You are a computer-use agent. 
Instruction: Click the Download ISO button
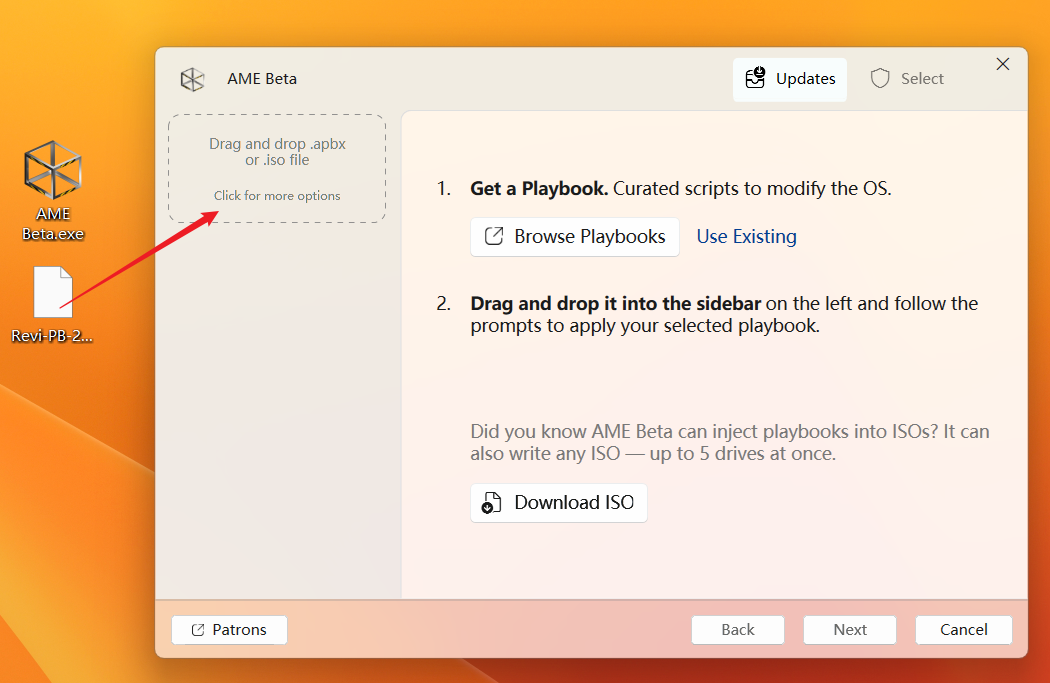point(558,502)
